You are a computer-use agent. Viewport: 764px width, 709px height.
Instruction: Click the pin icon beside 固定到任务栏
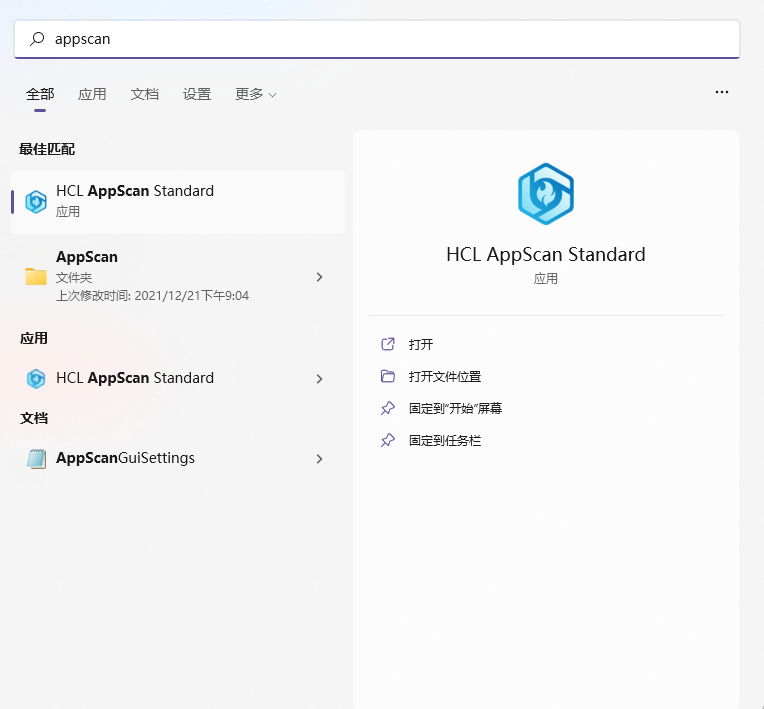388,440
